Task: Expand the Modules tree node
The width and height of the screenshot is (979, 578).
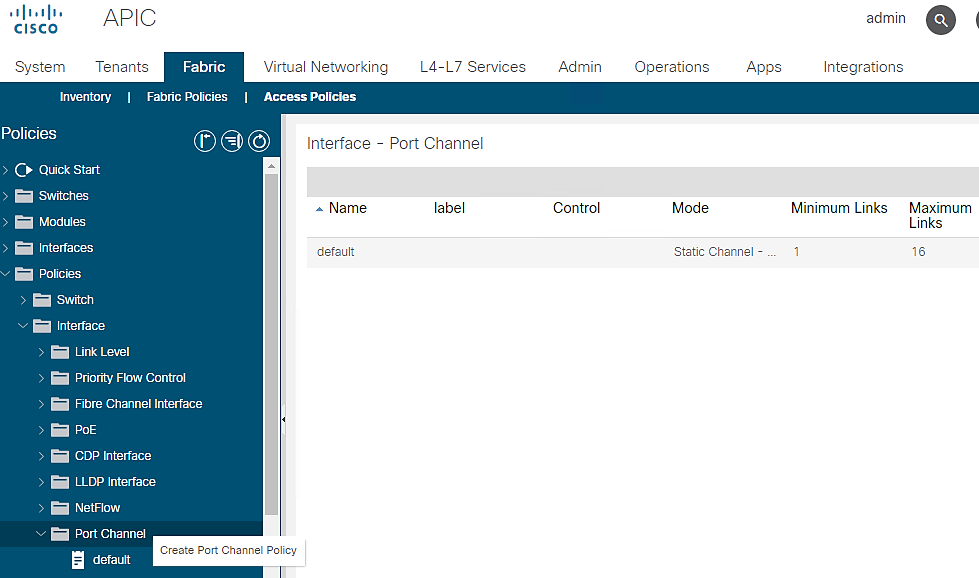Action: click(x=6, y=222)
